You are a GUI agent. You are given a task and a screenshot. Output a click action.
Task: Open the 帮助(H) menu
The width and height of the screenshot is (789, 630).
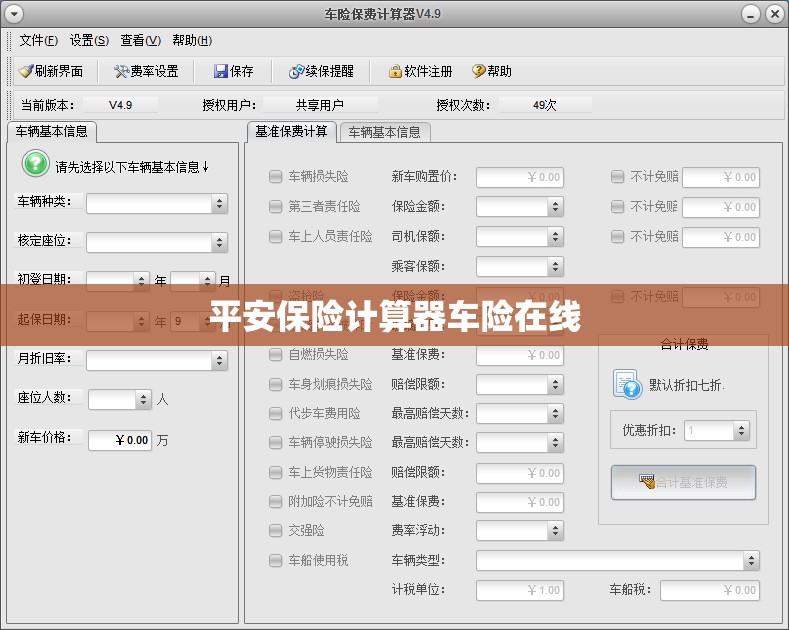coord(192,40)
